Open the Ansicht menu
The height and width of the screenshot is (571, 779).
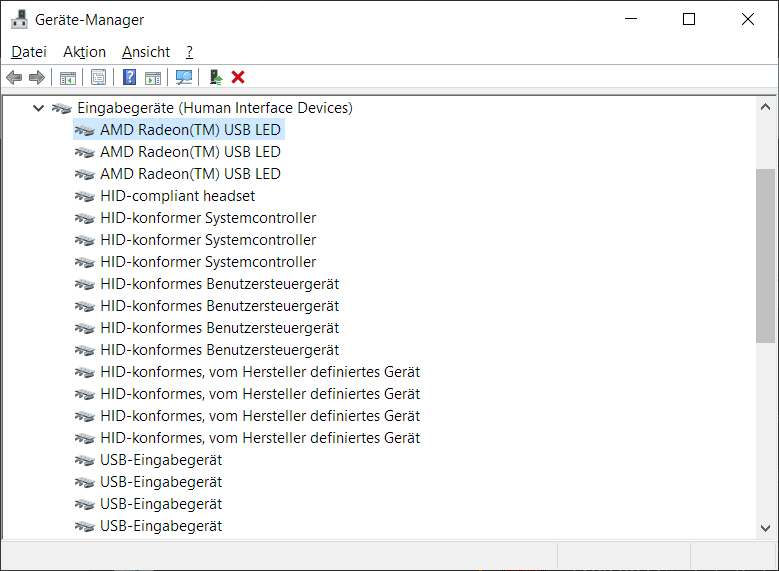pyautogui.click(x=146, y=52)
